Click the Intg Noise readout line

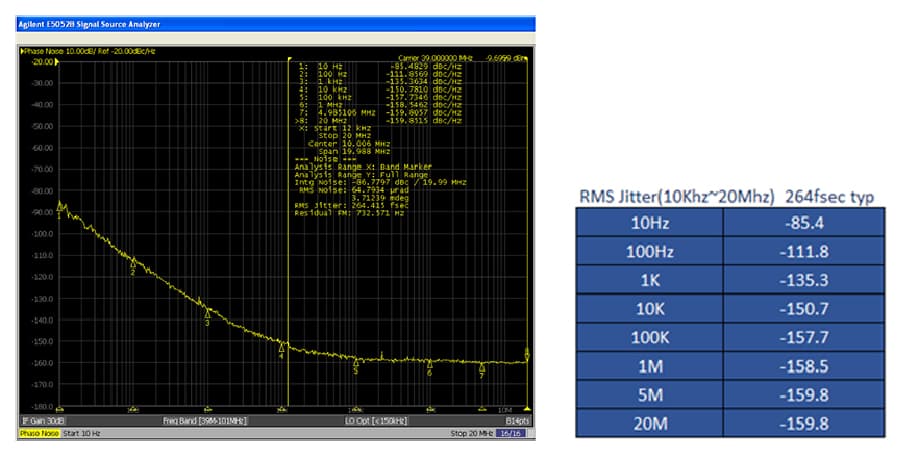pos(380,182)
